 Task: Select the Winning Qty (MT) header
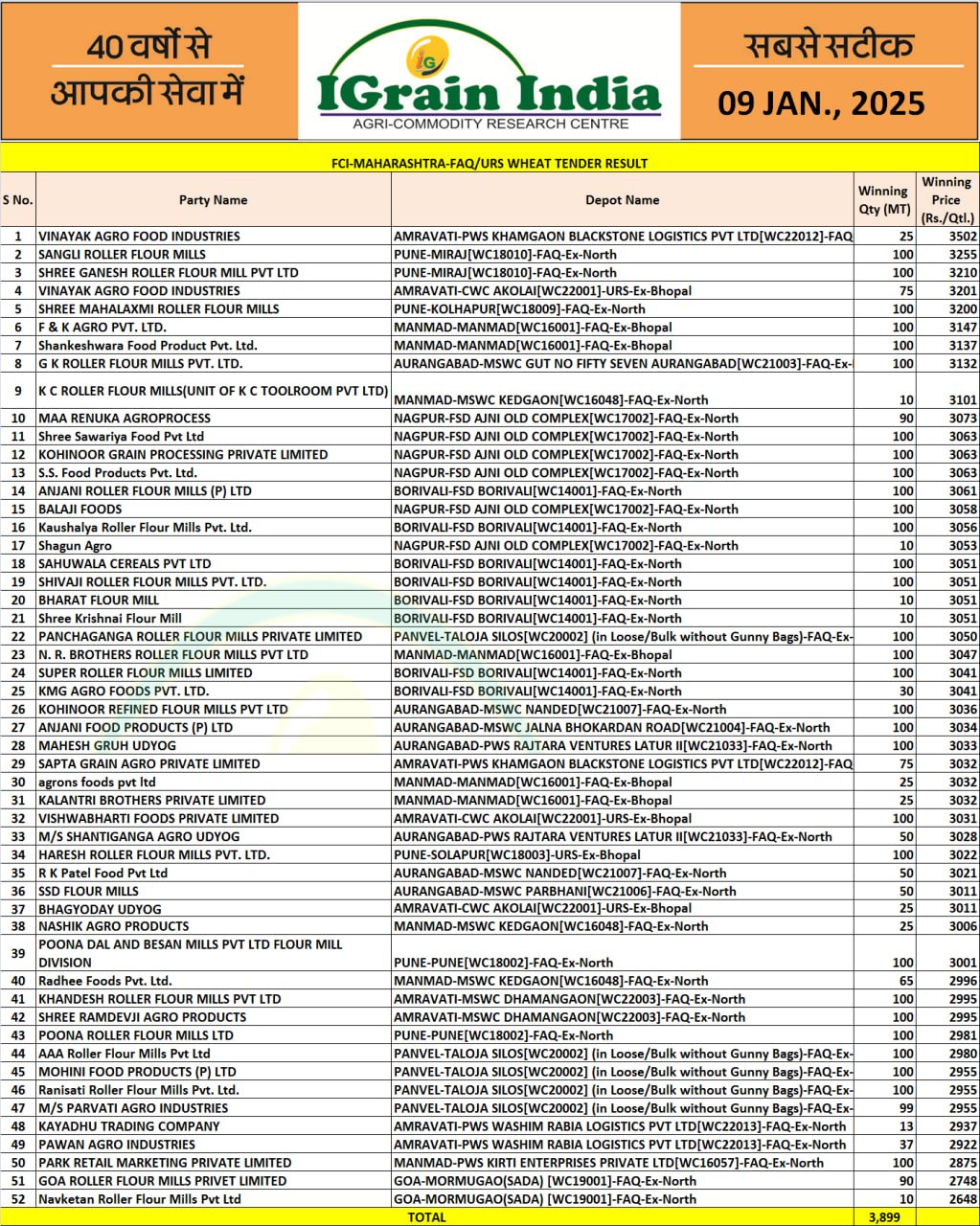883,200
